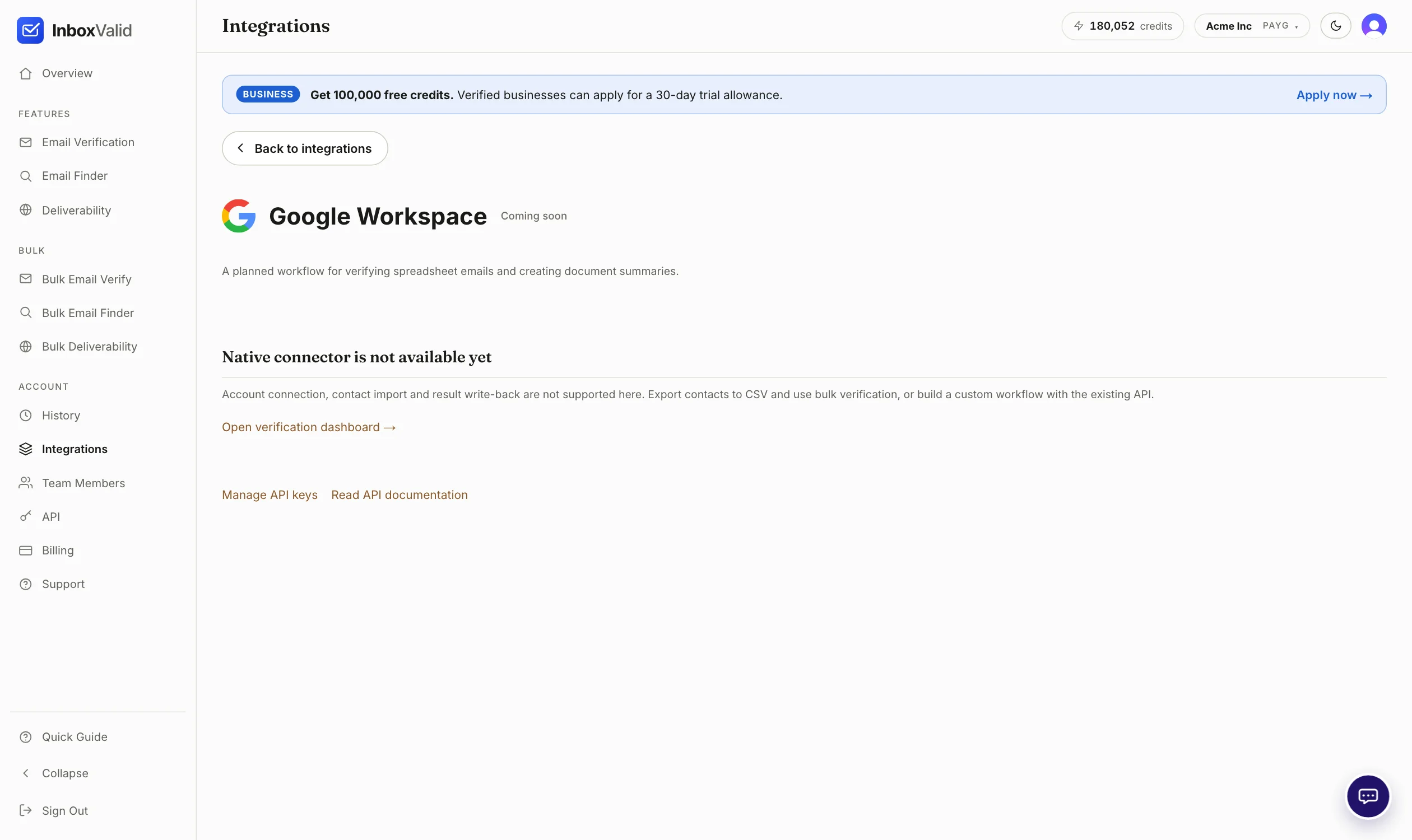Open verification dashboard link

pos(308,427)
